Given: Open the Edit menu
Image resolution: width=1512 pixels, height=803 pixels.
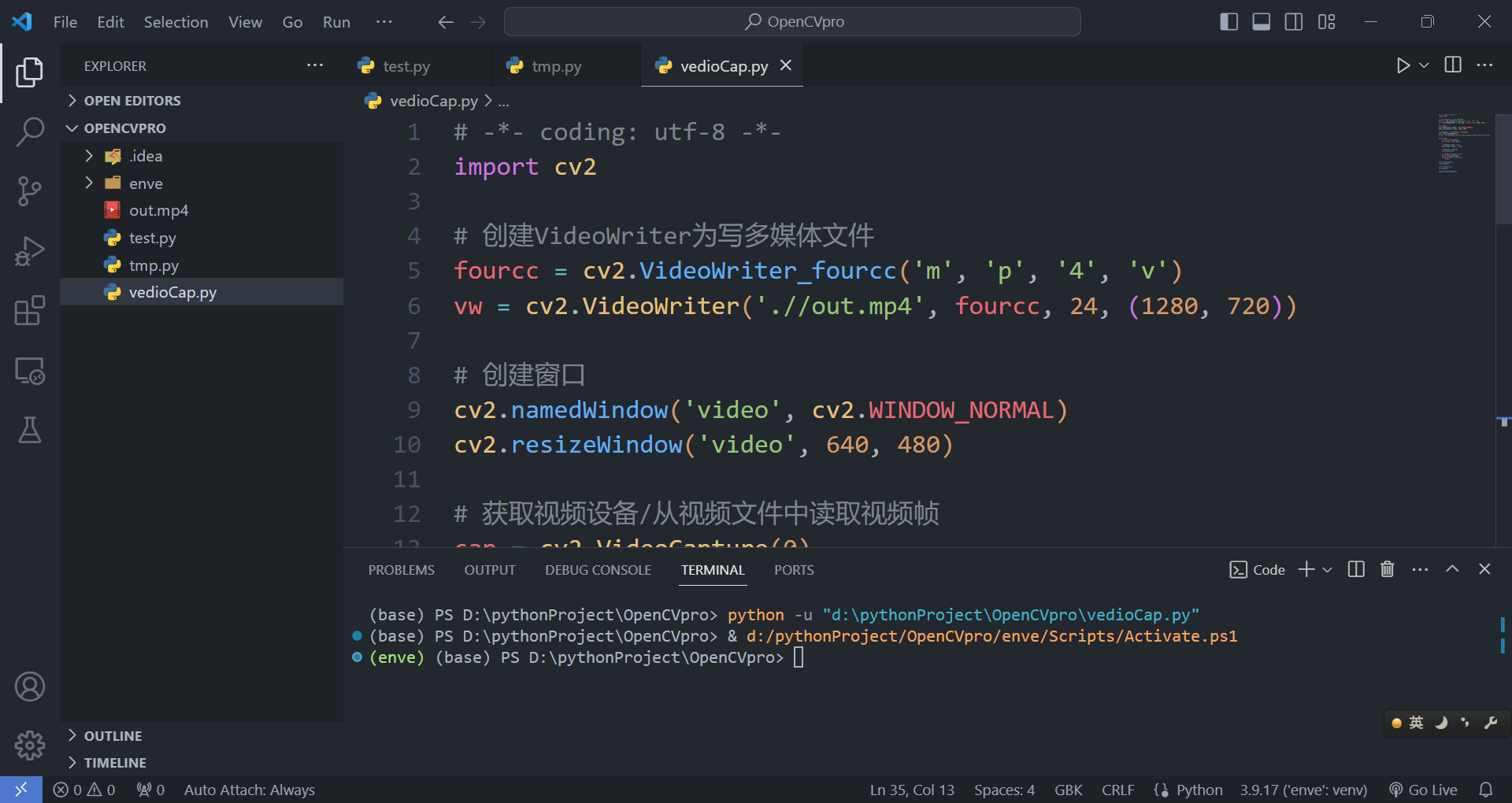Looking at the screenshot, I should [x=111, y=22].
